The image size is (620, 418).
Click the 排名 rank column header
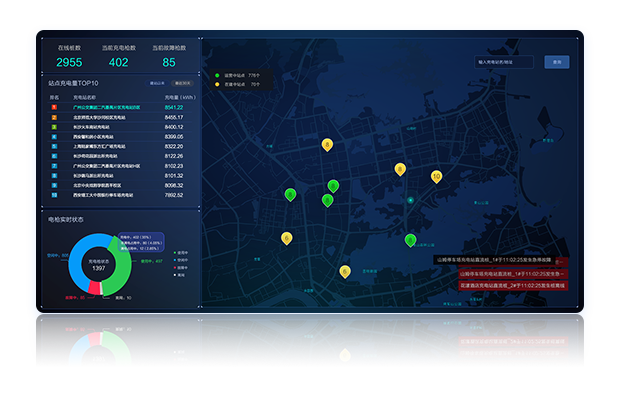coord(54,97)
